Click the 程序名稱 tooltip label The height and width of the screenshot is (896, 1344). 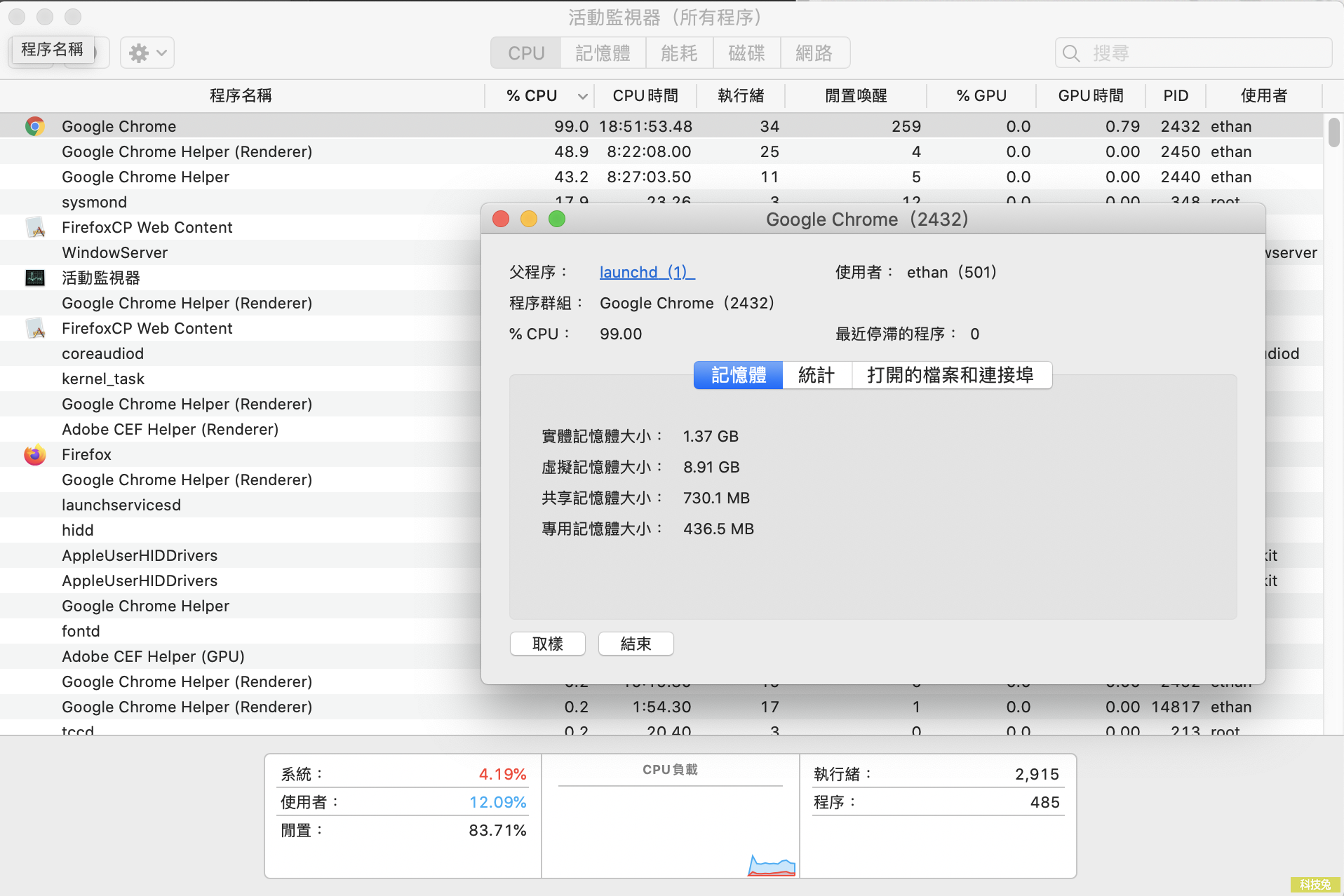click(x=53, y=49)
